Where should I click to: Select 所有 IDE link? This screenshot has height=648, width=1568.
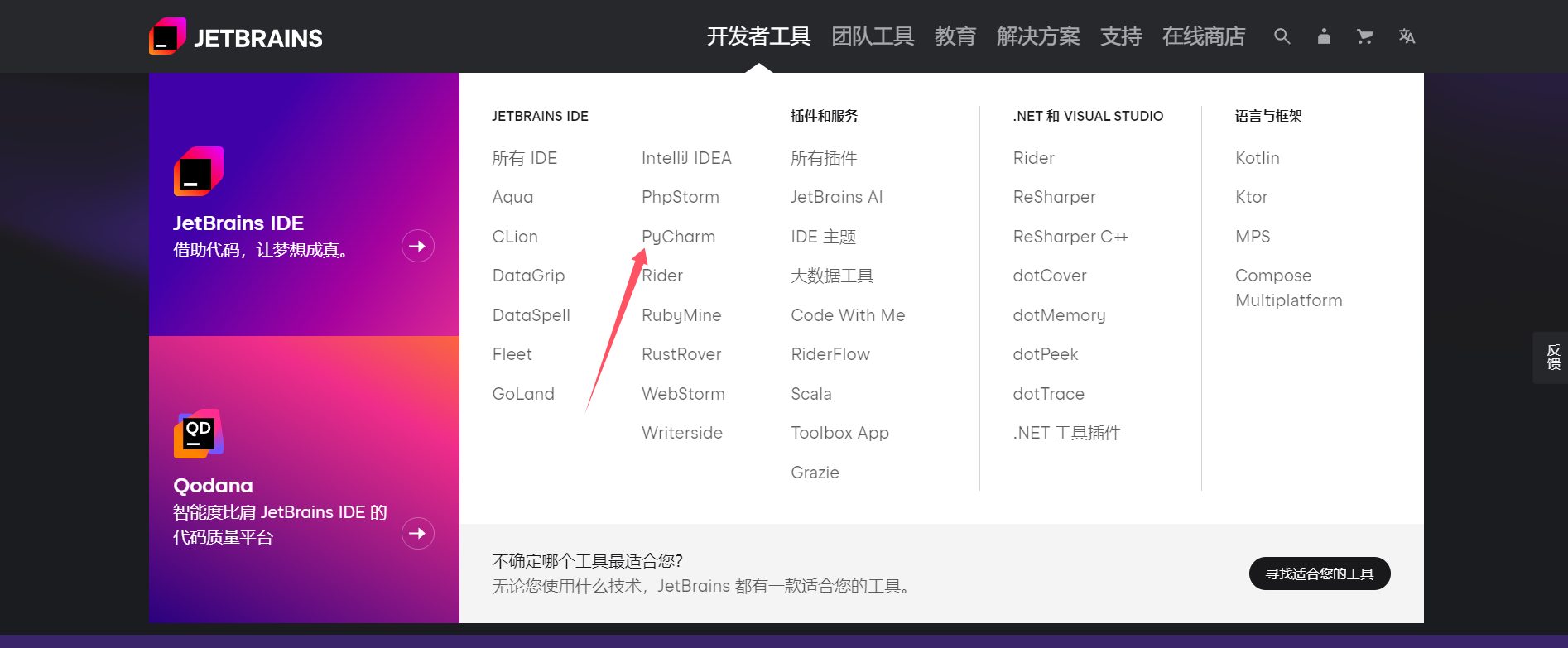tap(525, 158)
